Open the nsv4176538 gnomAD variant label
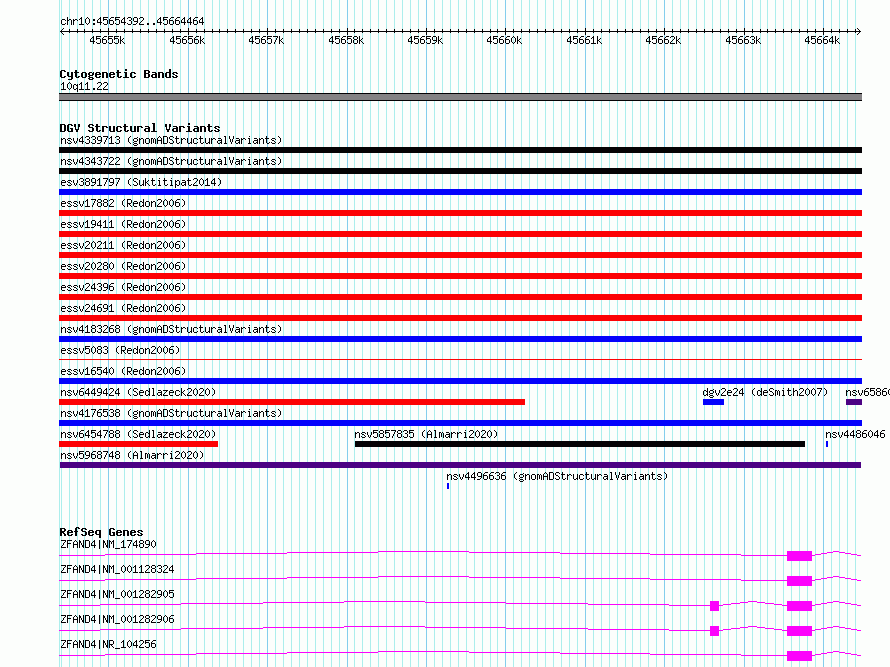This screenshot has width=890, height=667. click(x=171, y=413)
